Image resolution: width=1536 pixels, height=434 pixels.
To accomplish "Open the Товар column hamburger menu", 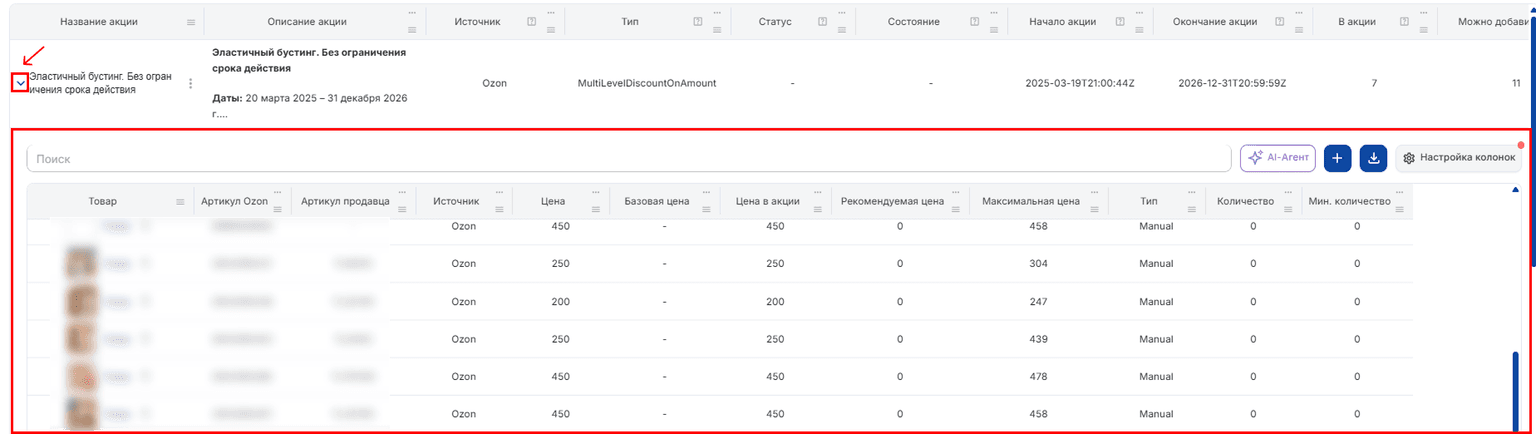I will [180, 202].
